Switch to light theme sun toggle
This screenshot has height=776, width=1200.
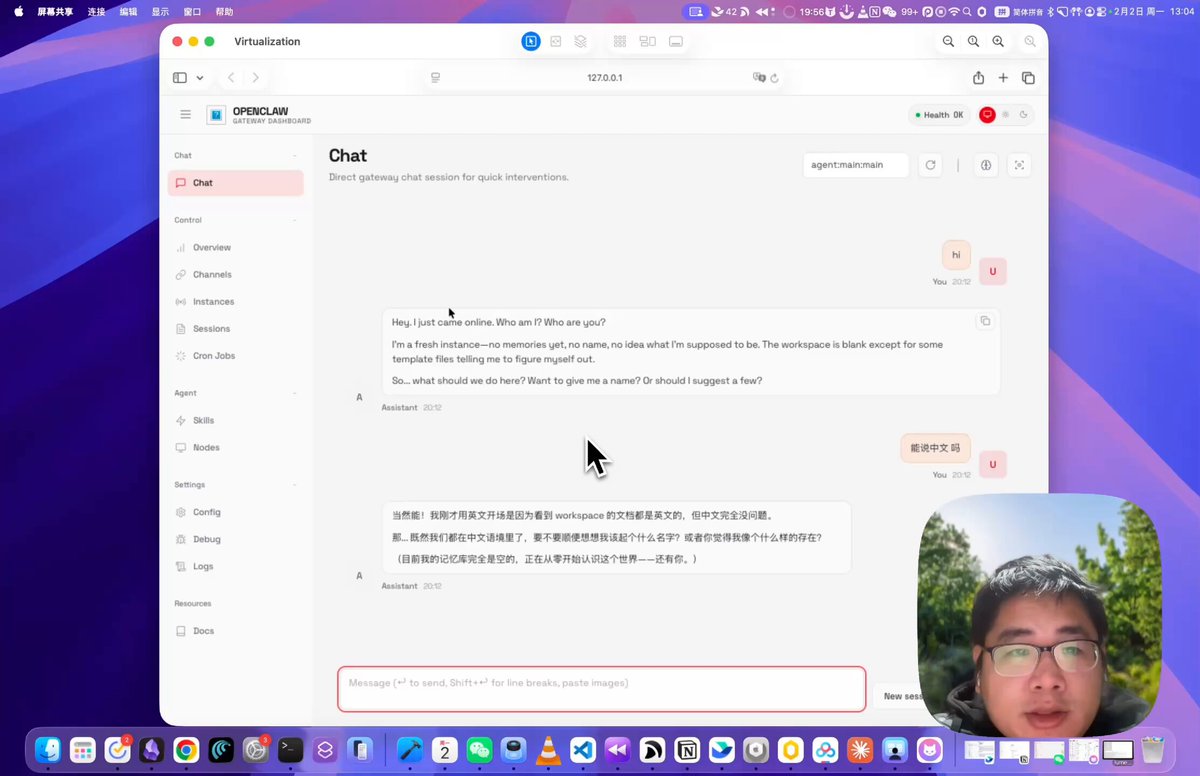1006,115
